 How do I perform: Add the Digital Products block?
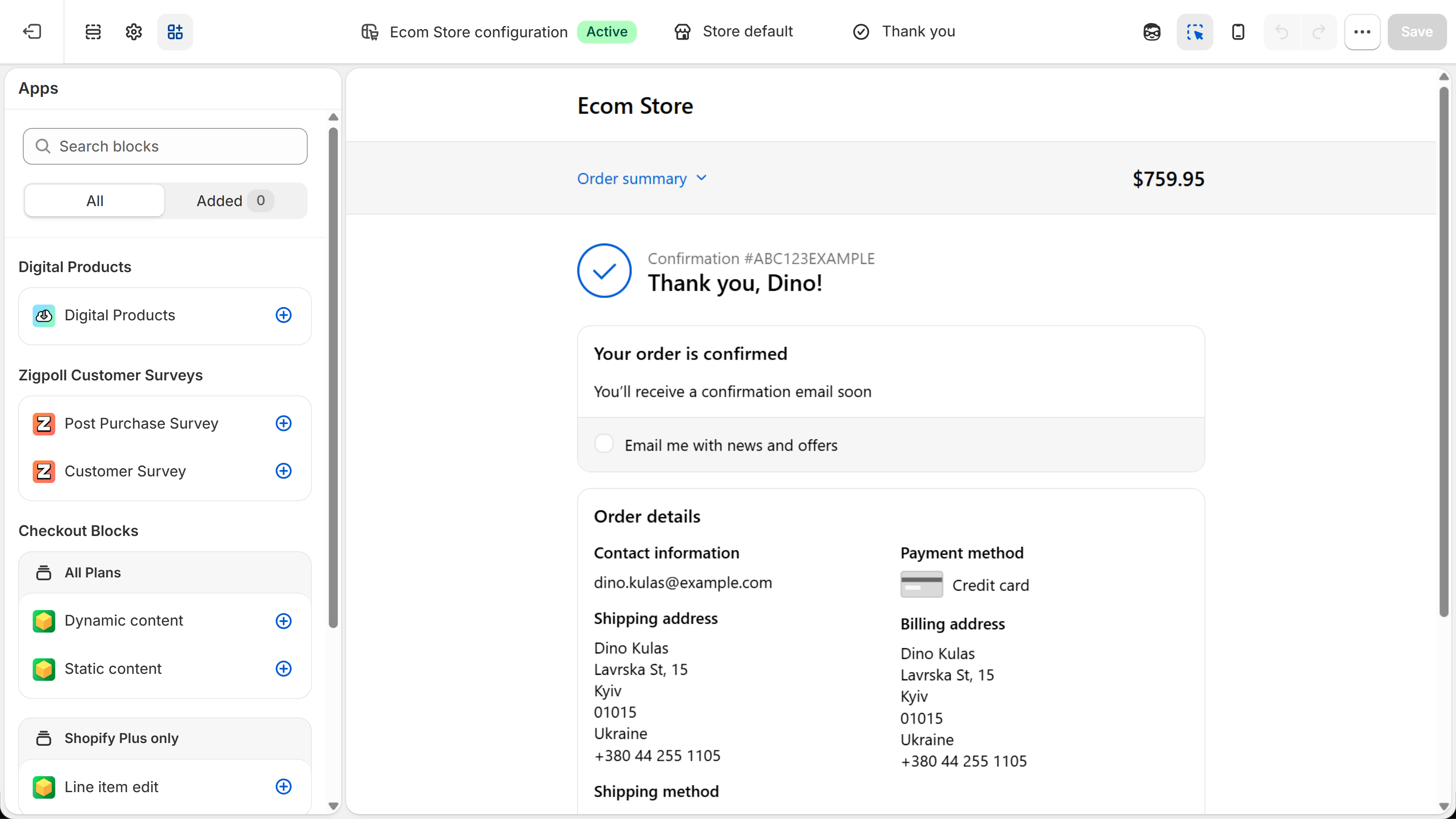[x=284, y=315]
